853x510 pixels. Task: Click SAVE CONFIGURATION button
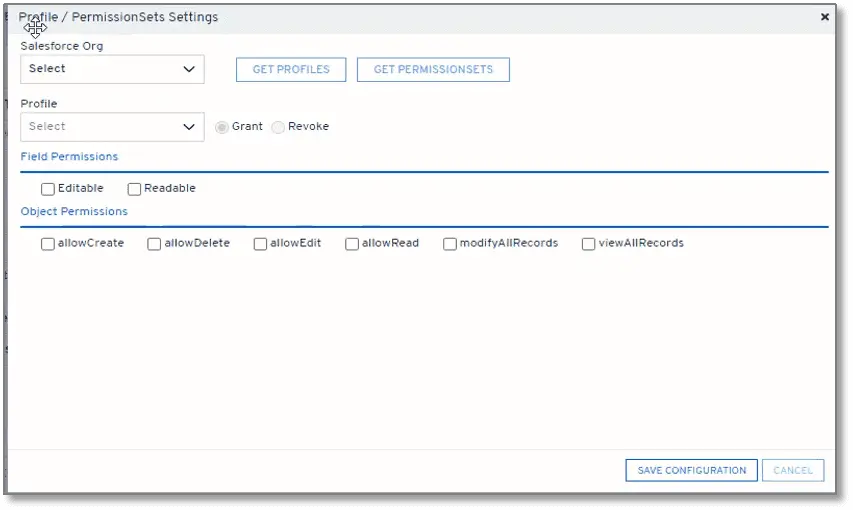click(x=691, y=470)
